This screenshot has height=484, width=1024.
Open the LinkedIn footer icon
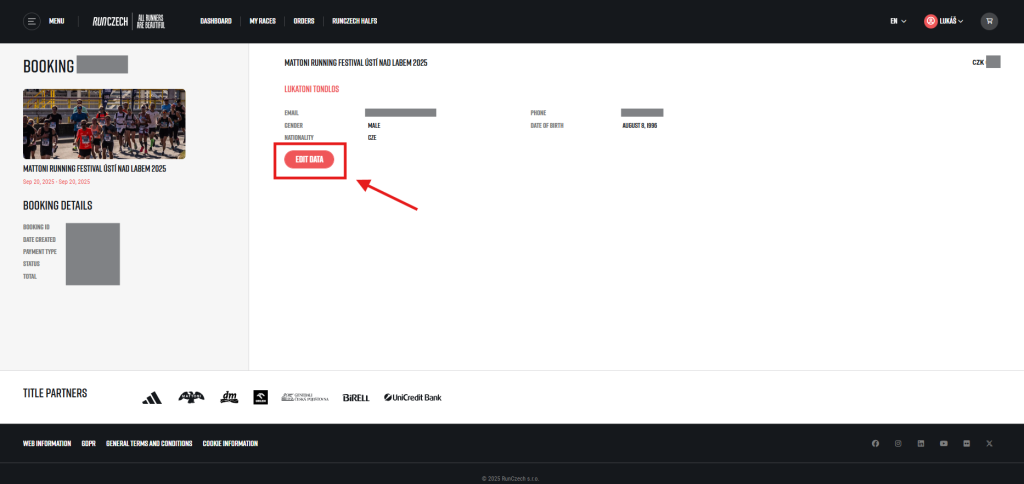[x=921, y=444]
